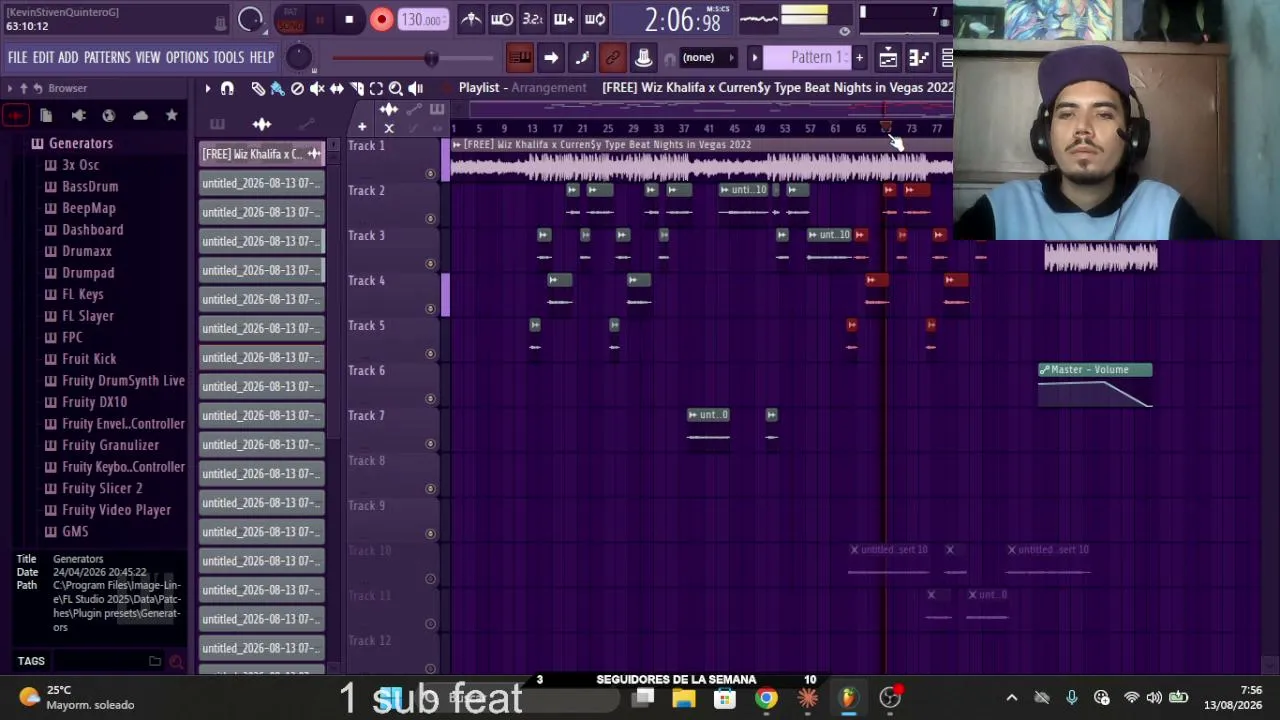Select the playlist Draw pencil tool
This screenshot has height=720, width=1280.
258,88
